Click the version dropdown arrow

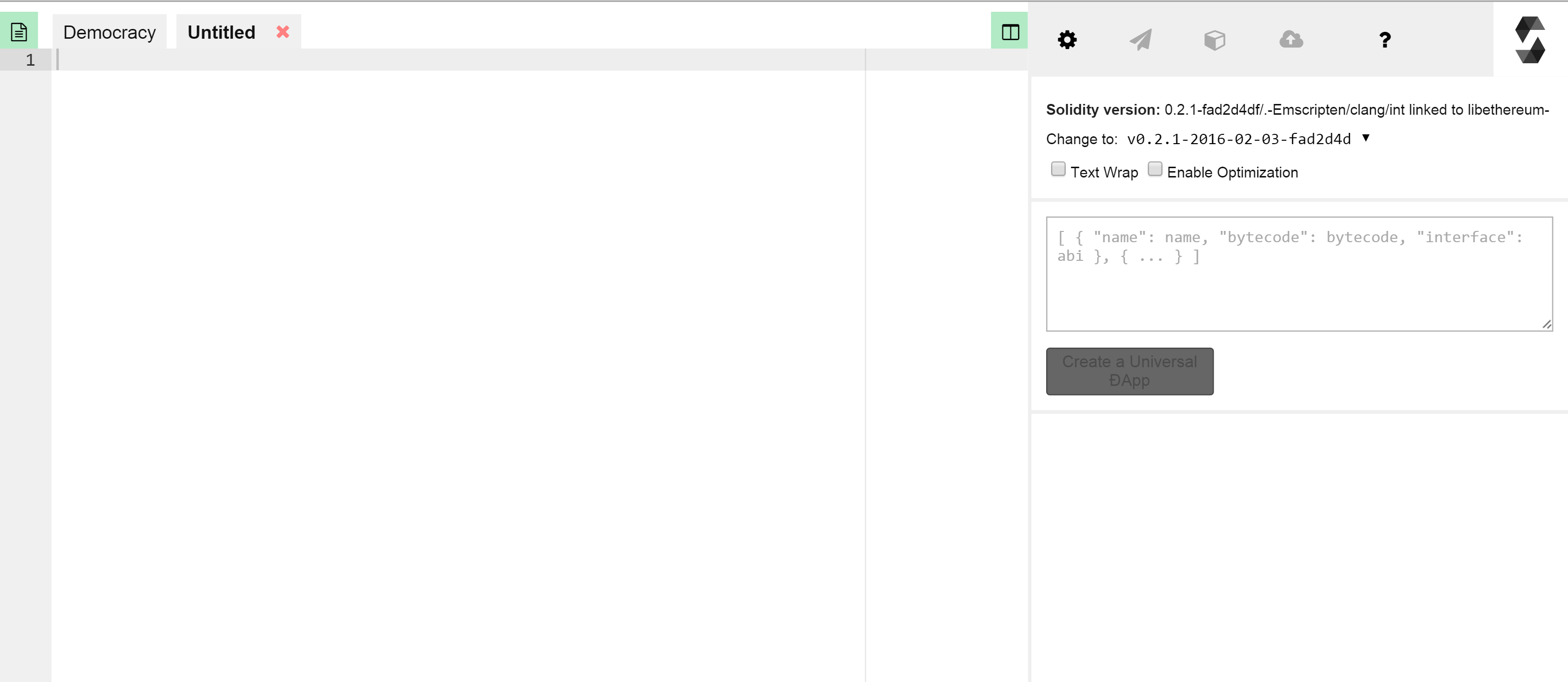coord(1366,138)
